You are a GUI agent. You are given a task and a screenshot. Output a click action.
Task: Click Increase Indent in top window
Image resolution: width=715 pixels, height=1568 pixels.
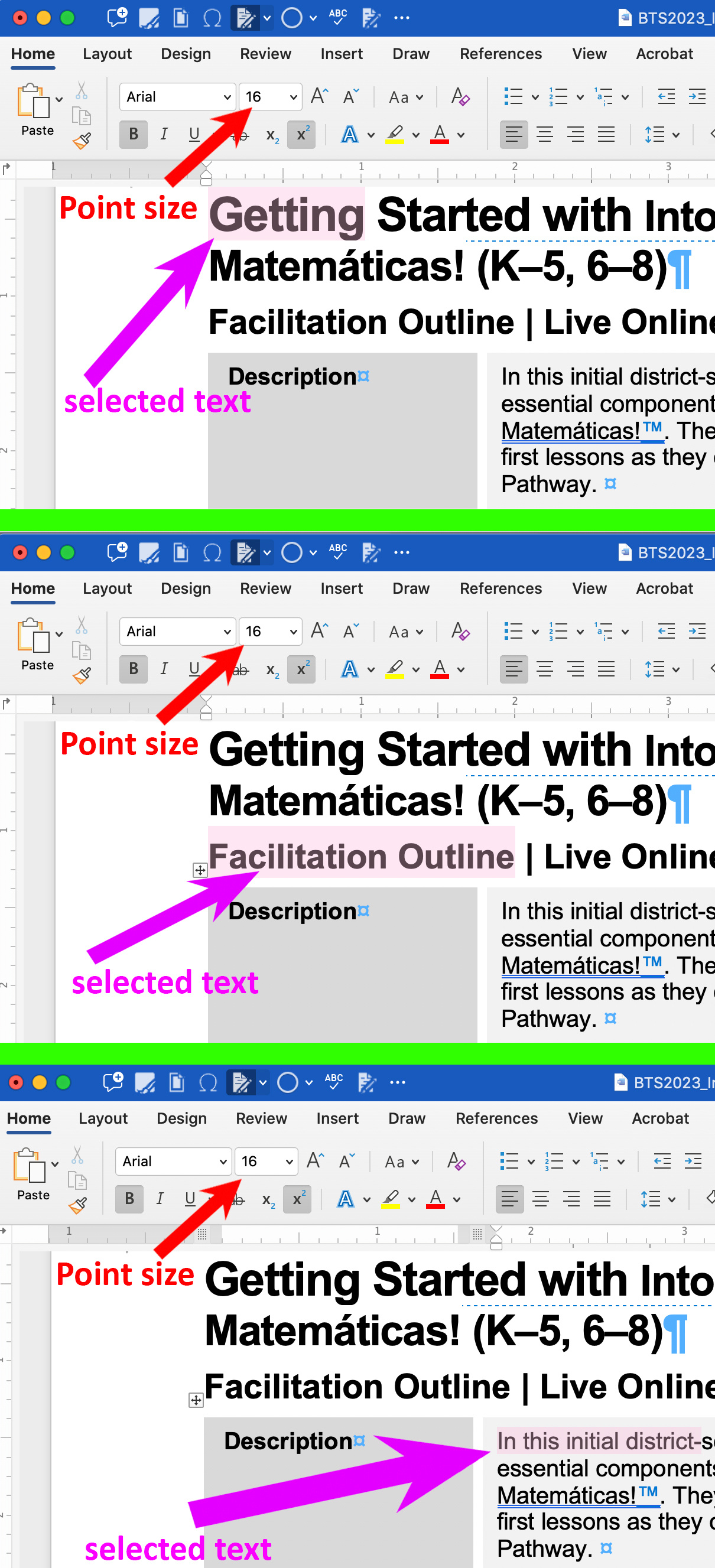pos(697,96)
